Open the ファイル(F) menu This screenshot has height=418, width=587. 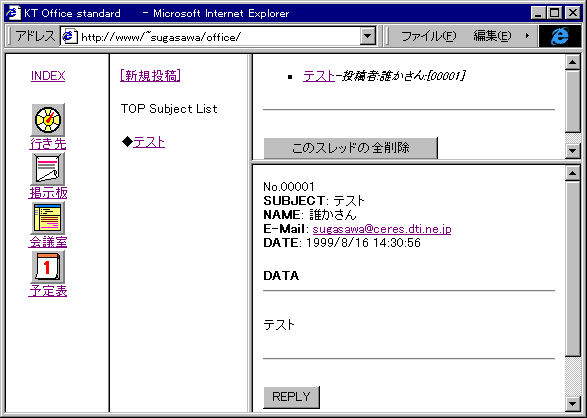click(x=428, y=36)
